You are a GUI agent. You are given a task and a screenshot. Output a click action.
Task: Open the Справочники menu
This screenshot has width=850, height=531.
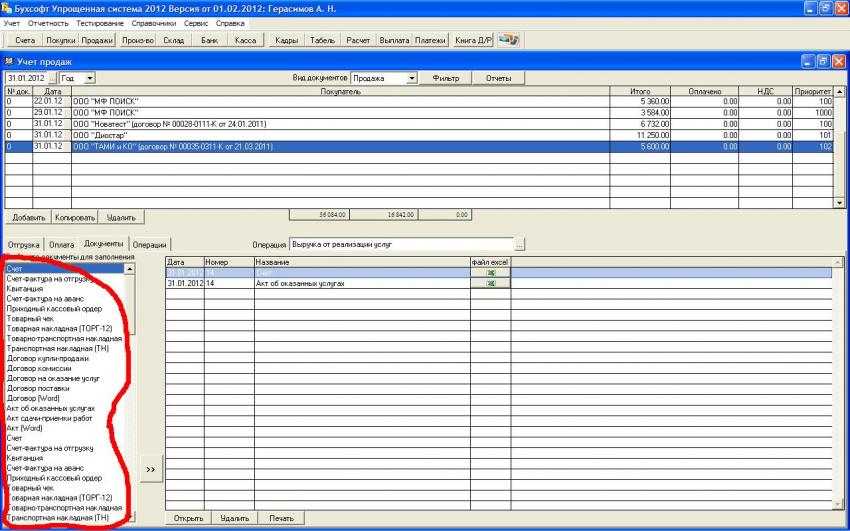(154, 22)
